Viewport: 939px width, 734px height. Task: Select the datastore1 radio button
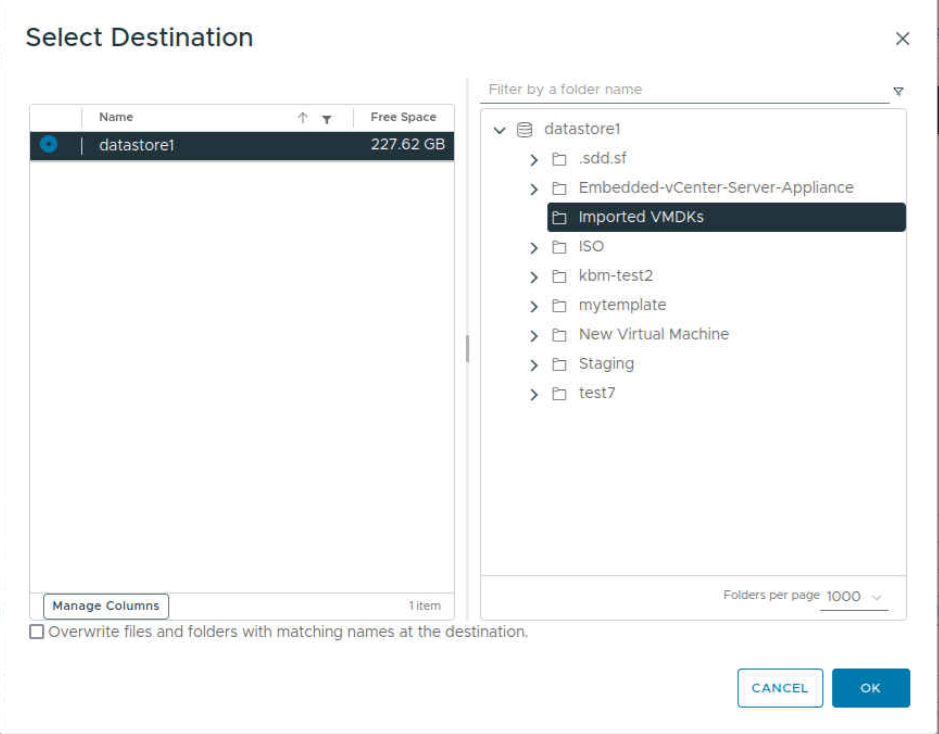(49, 145)
